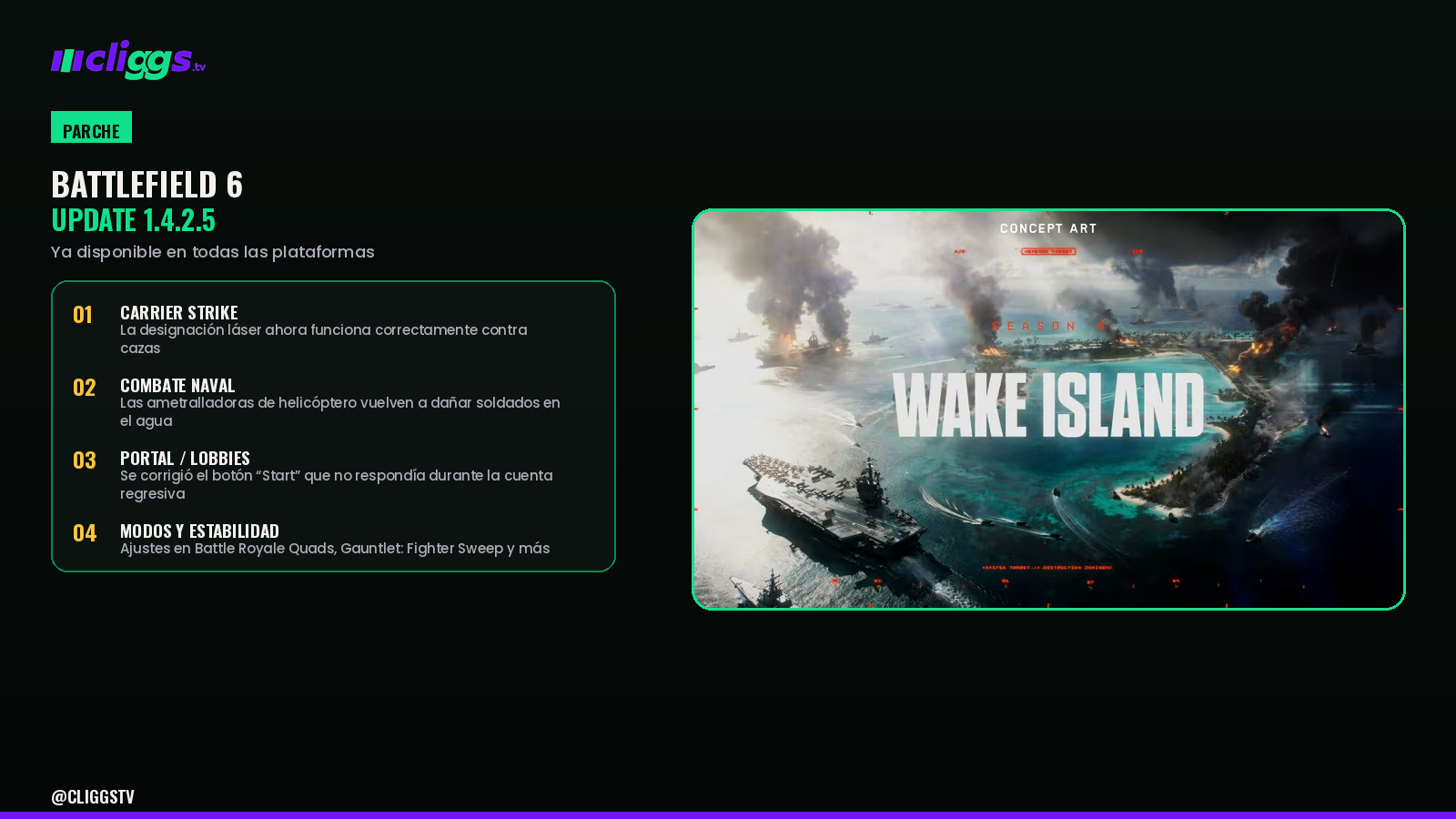Click the 'La designación láser' description
This screenshot has width=1456, height=819.
pos(324,339)
